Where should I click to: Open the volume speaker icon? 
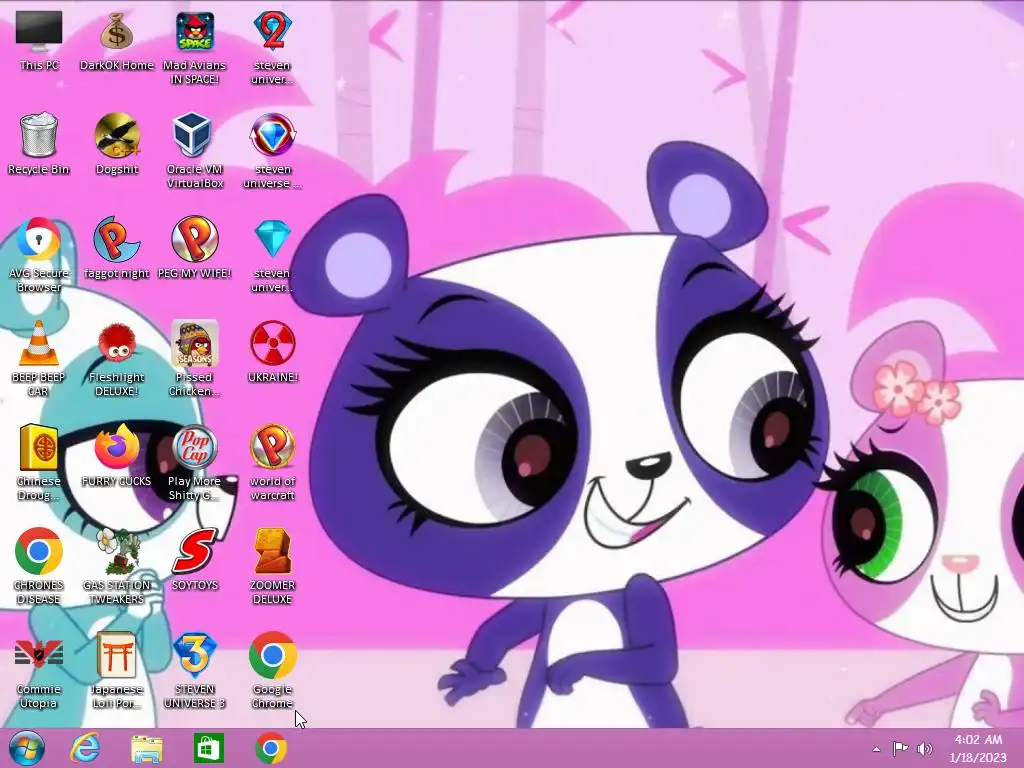coord(924,748)
